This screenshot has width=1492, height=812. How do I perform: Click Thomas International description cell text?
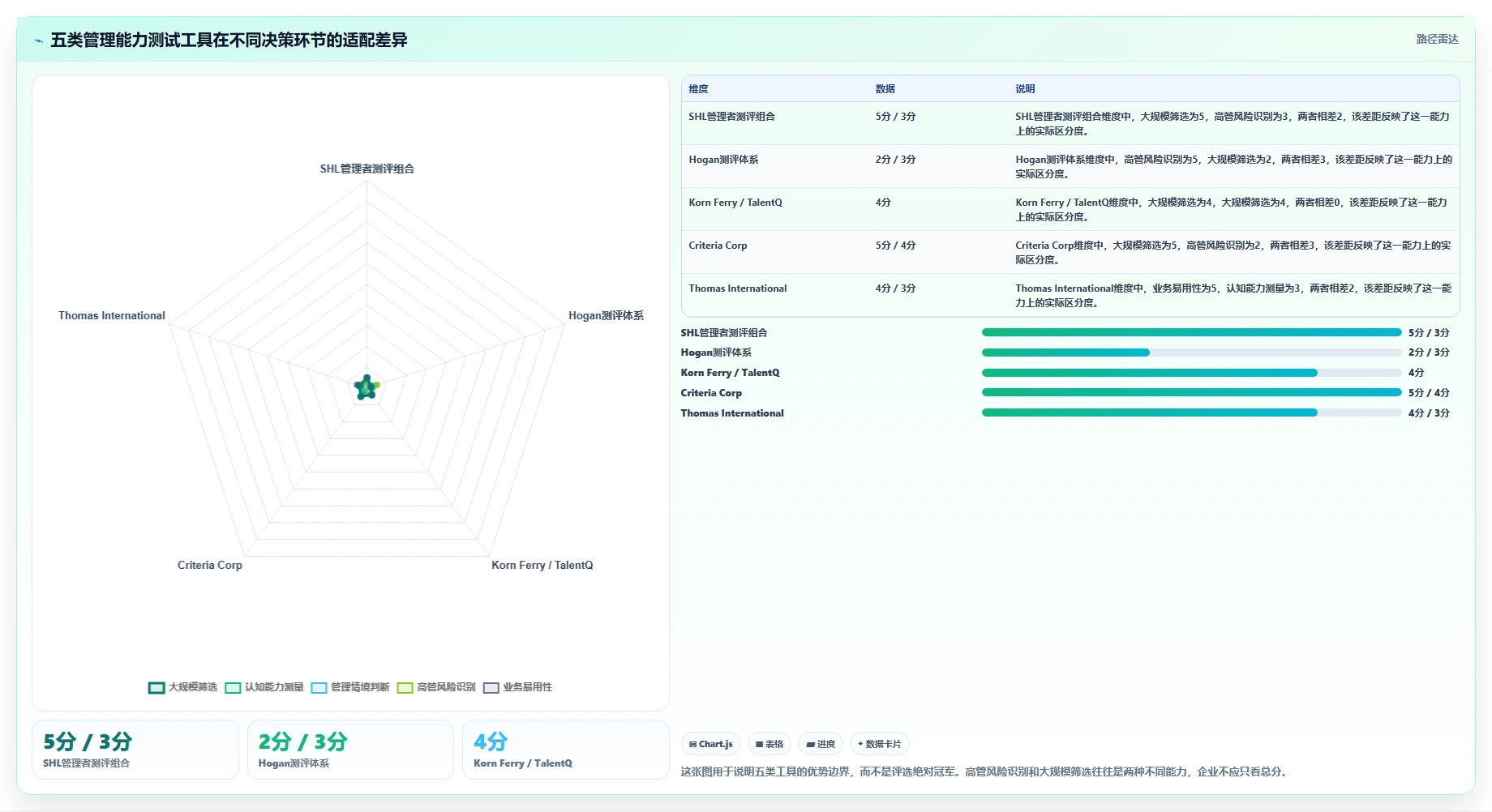click(1233, 295)
